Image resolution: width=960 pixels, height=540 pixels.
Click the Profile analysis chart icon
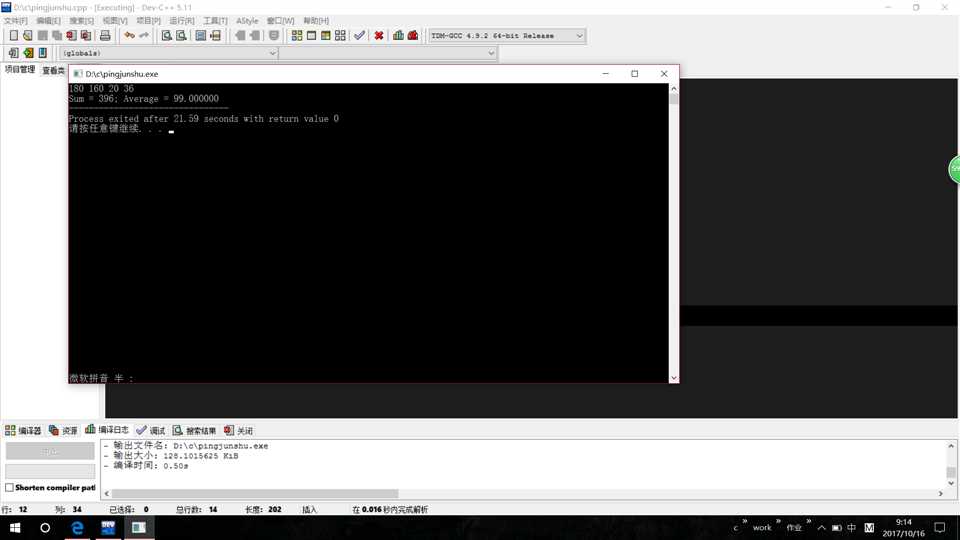click(399, 36)
